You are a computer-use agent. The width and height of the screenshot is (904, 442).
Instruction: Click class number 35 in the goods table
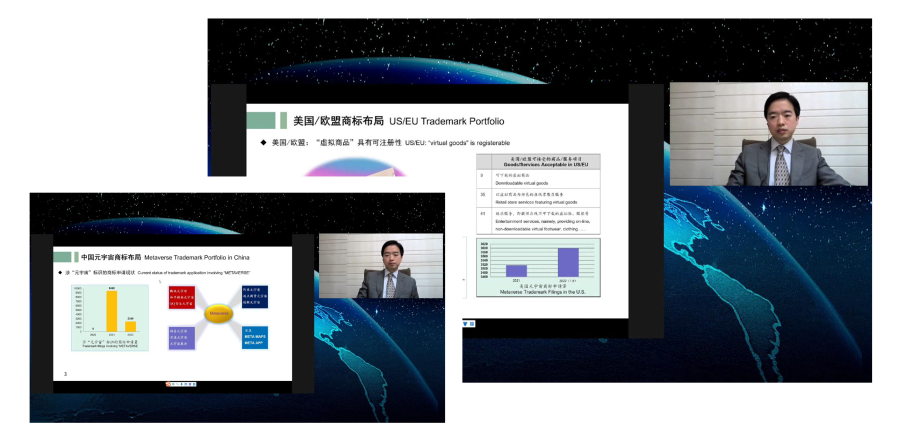483,194
